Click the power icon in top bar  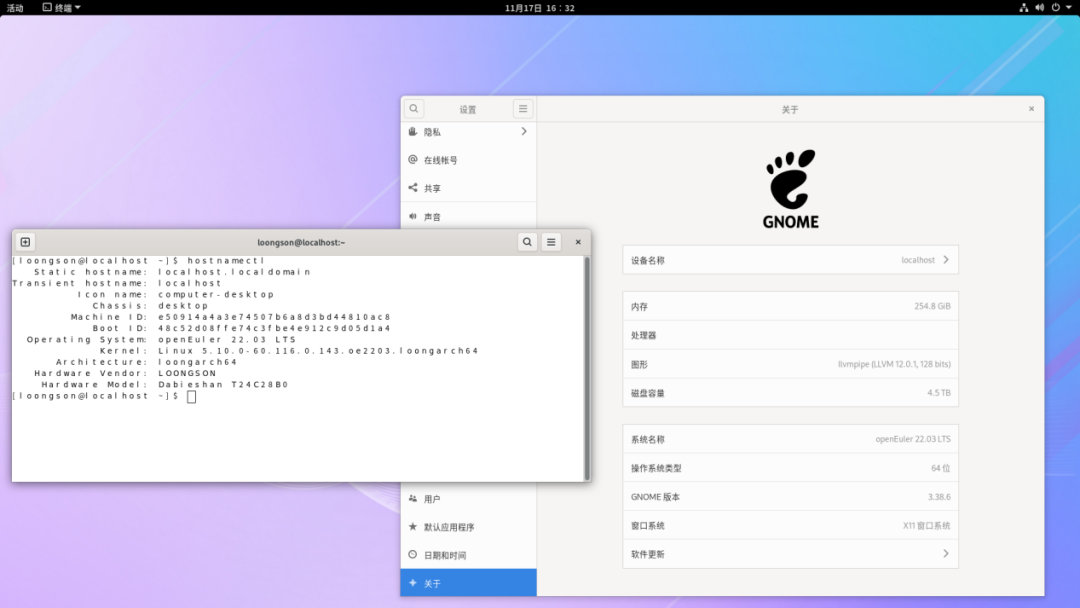pyautogui.click(x=1055, y=7)
